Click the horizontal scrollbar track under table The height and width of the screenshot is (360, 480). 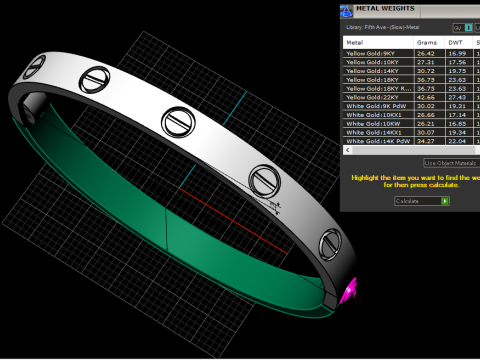(413, 150)
